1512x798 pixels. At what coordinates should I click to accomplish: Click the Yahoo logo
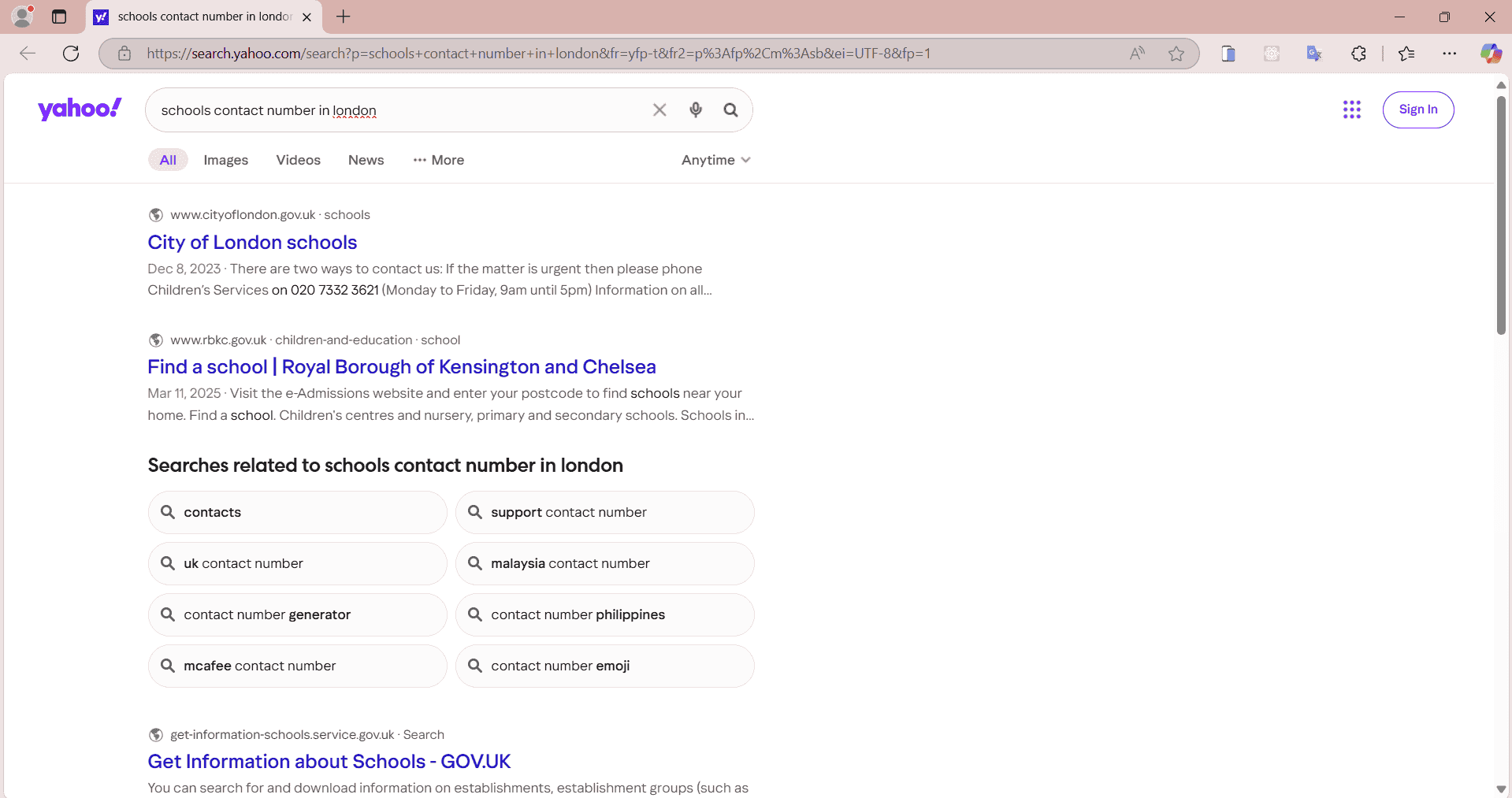pyautogui.click(x=80, y=109)
